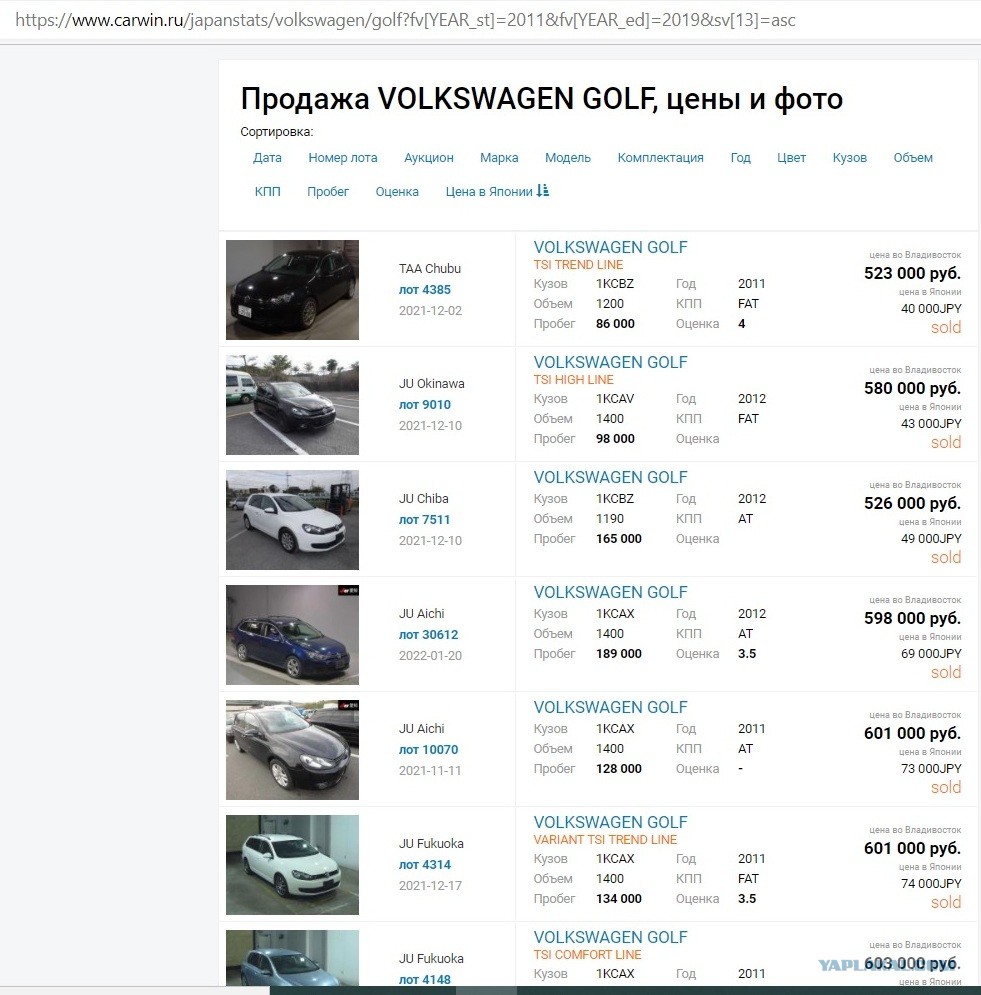This screenshot has width=981, height=995.
Task: Open VOLKSWAGEN GOLF title of lot 10070 listing
Action: (x=610, y=707)
